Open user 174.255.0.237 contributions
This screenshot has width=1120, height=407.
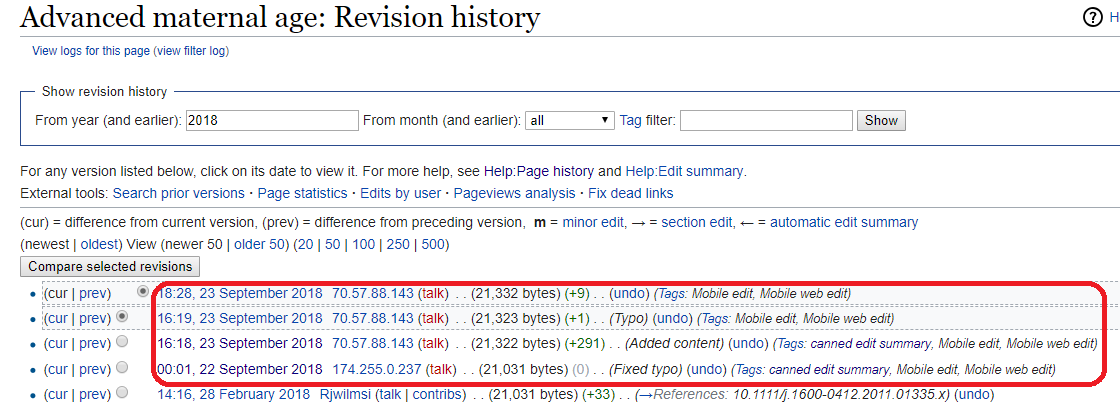pyautogui.click(x=377, y=369)
